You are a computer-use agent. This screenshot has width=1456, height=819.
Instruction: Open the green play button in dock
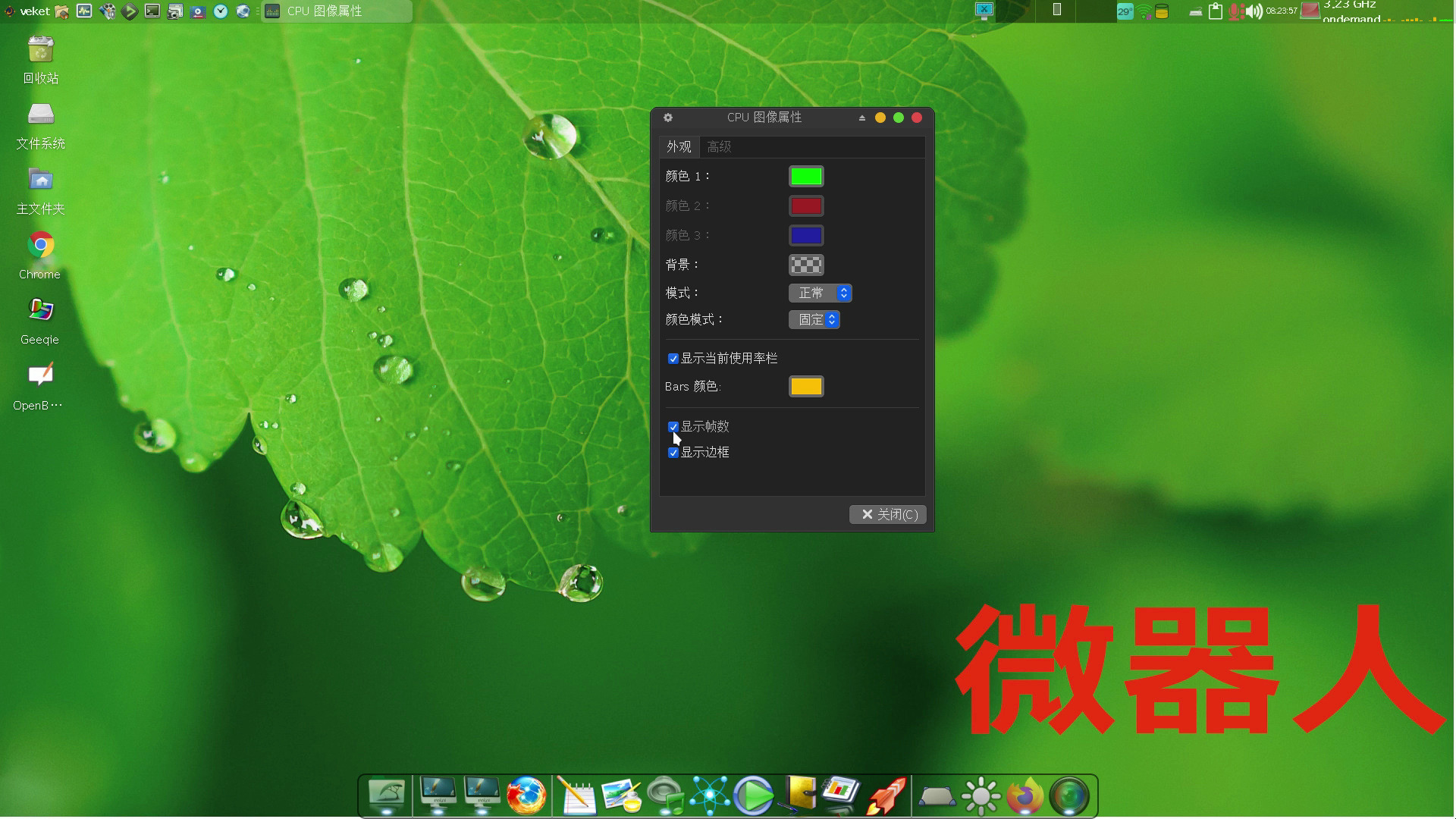click(753, 795)
